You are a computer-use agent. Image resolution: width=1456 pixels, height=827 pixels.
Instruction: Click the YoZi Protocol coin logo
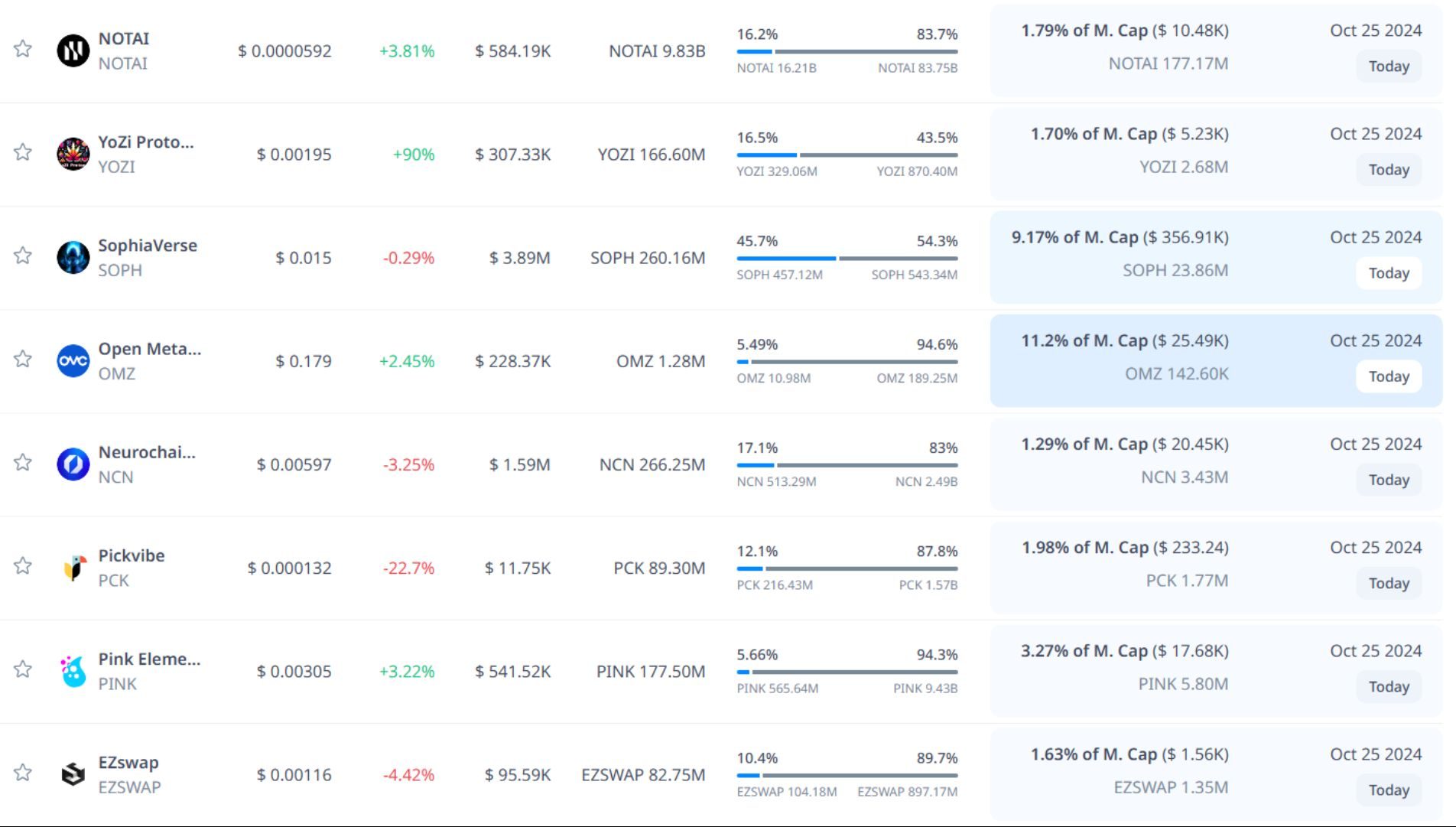pyautogui.click(x=73, y=155)
